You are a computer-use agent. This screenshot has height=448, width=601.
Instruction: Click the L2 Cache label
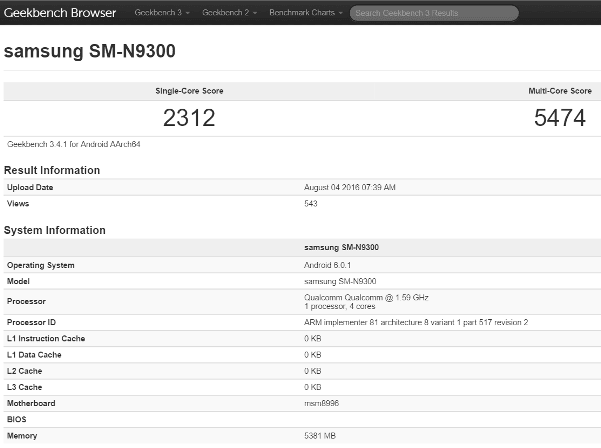click(x=25, y=371)
